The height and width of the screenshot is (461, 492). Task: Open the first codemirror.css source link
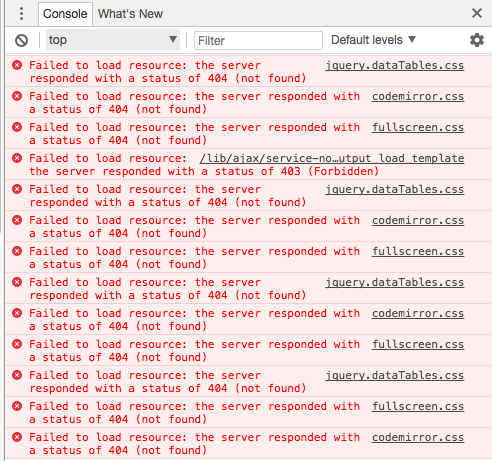418,97
